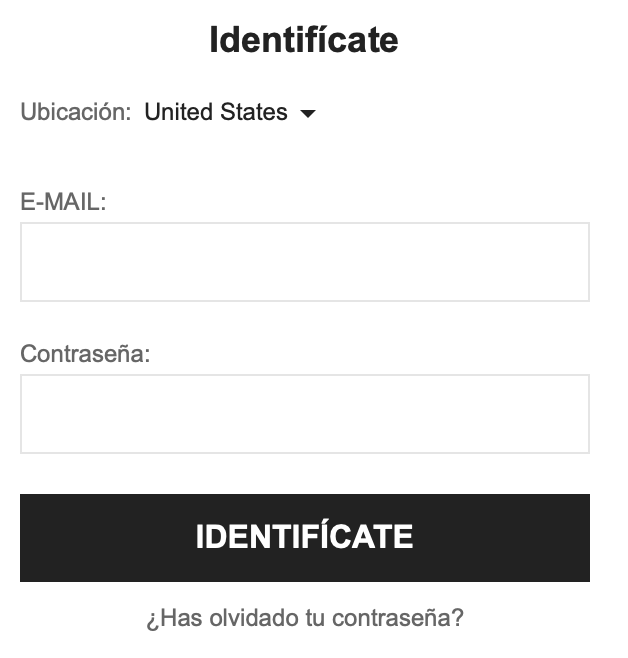Change location from United States

click(229, 112)
